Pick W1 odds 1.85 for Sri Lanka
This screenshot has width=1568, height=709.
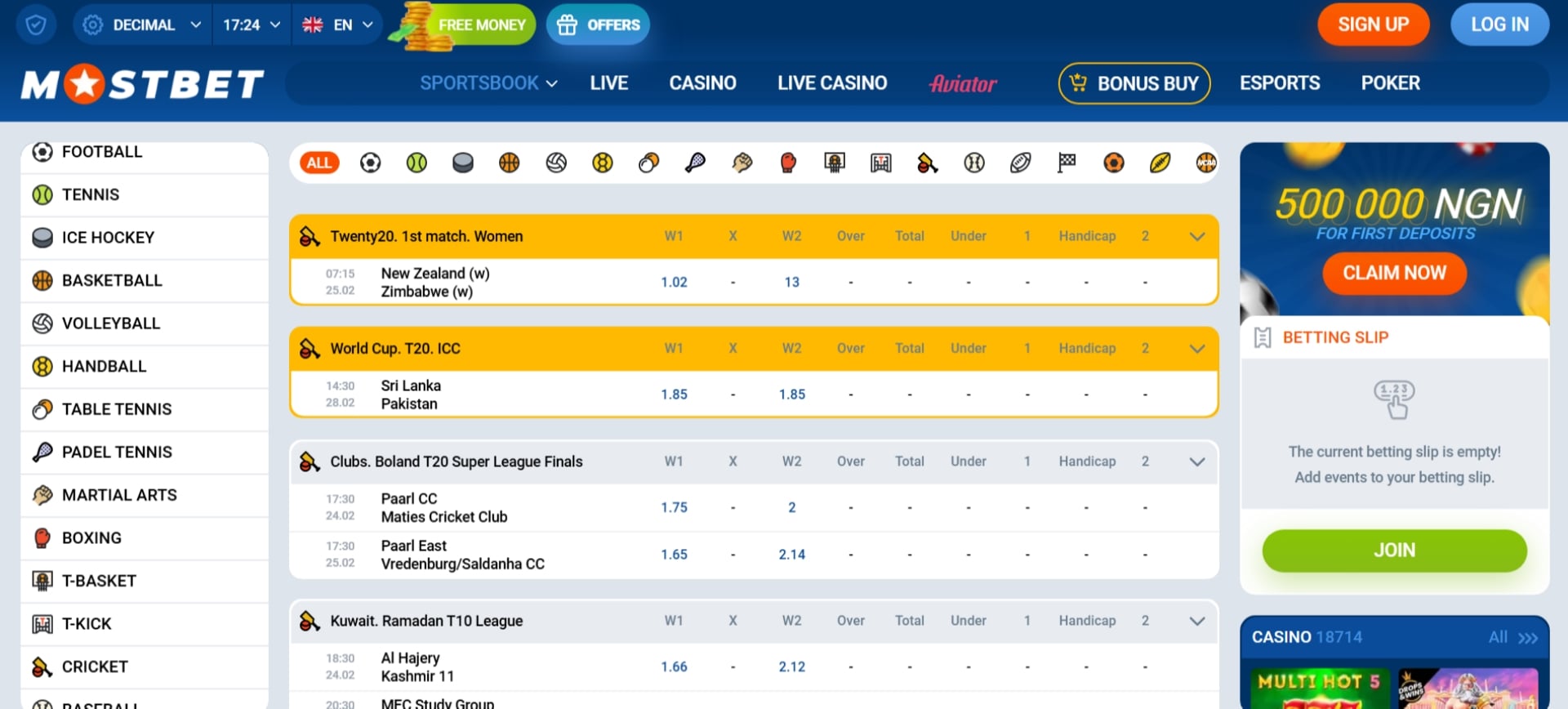click(674, 395)
